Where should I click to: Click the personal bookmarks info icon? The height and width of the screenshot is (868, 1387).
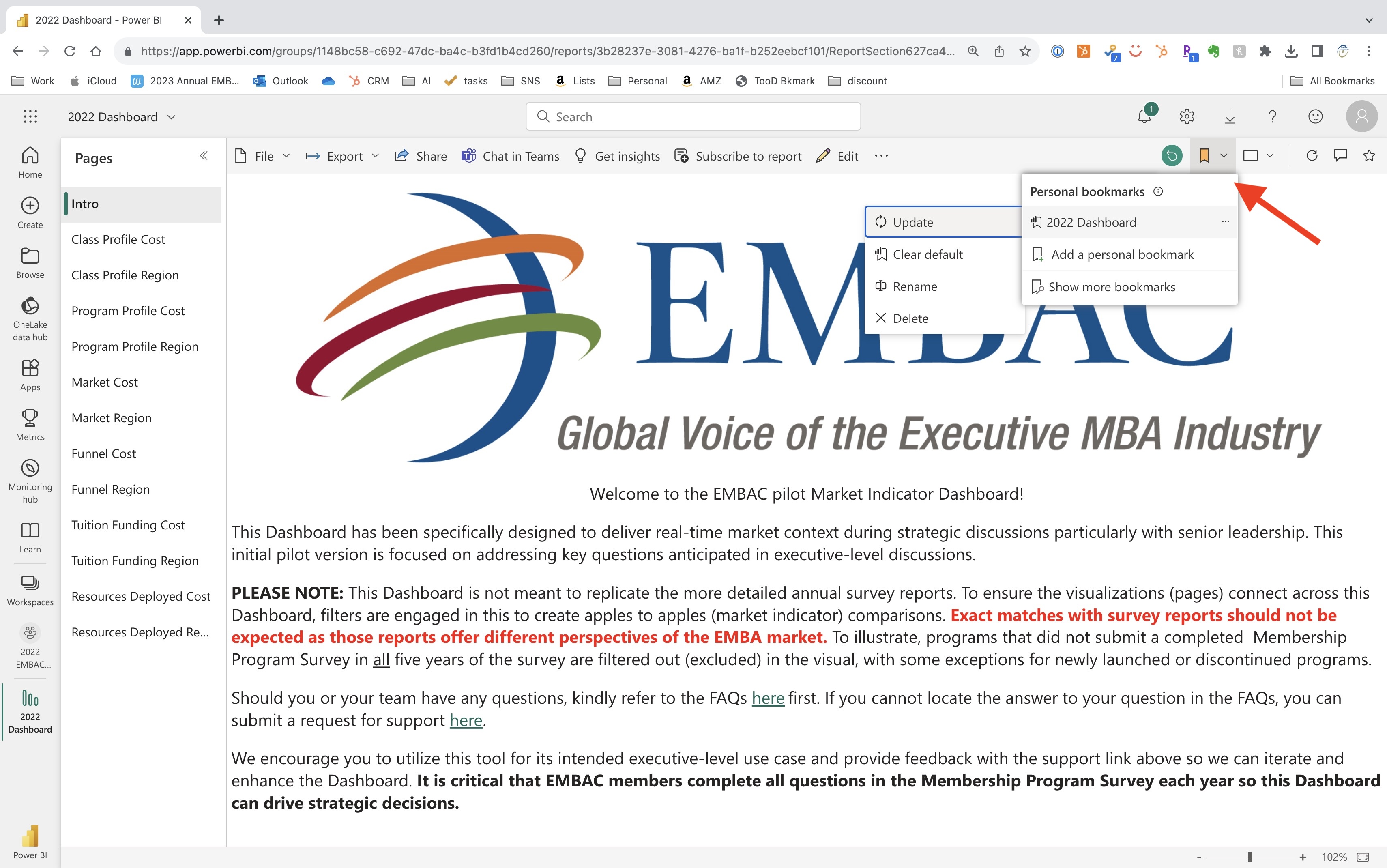pos(1158,191)
